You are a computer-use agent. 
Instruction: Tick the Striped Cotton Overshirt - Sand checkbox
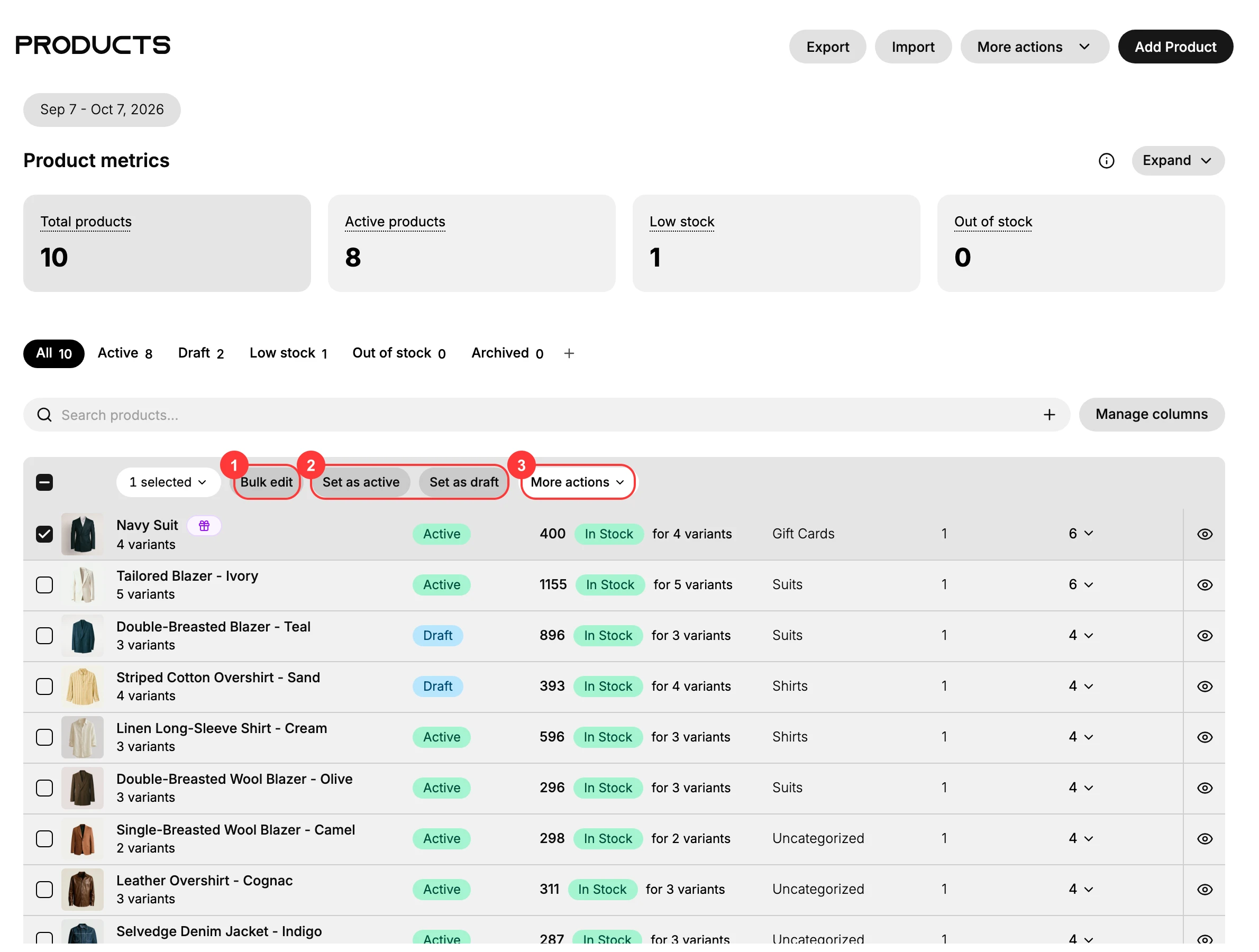coord(44,686)
